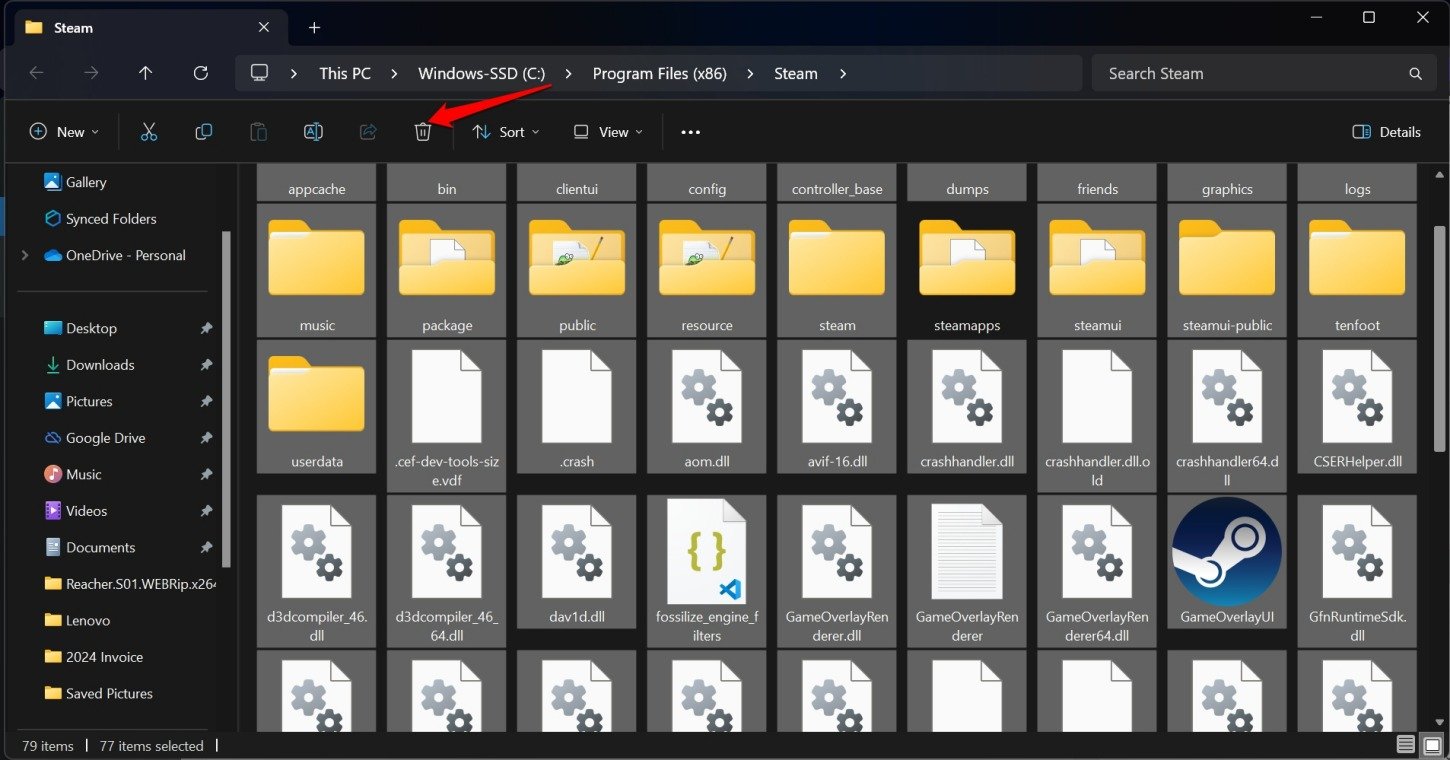Open a new tab with plus button
Viewport: 1450px width, 760px height.
(x=314, y=28)
